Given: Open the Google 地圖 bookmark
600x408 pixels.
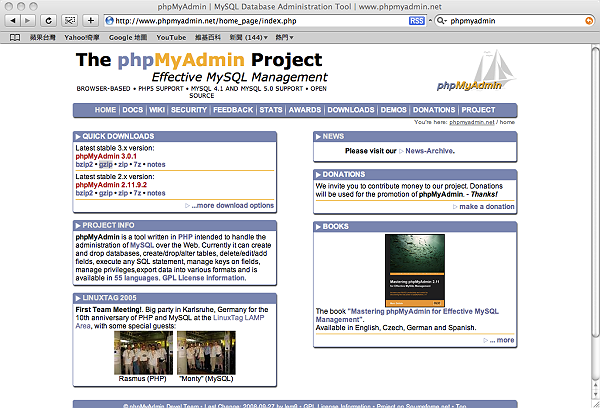Looking at the screenshot, I should point(128,38).
